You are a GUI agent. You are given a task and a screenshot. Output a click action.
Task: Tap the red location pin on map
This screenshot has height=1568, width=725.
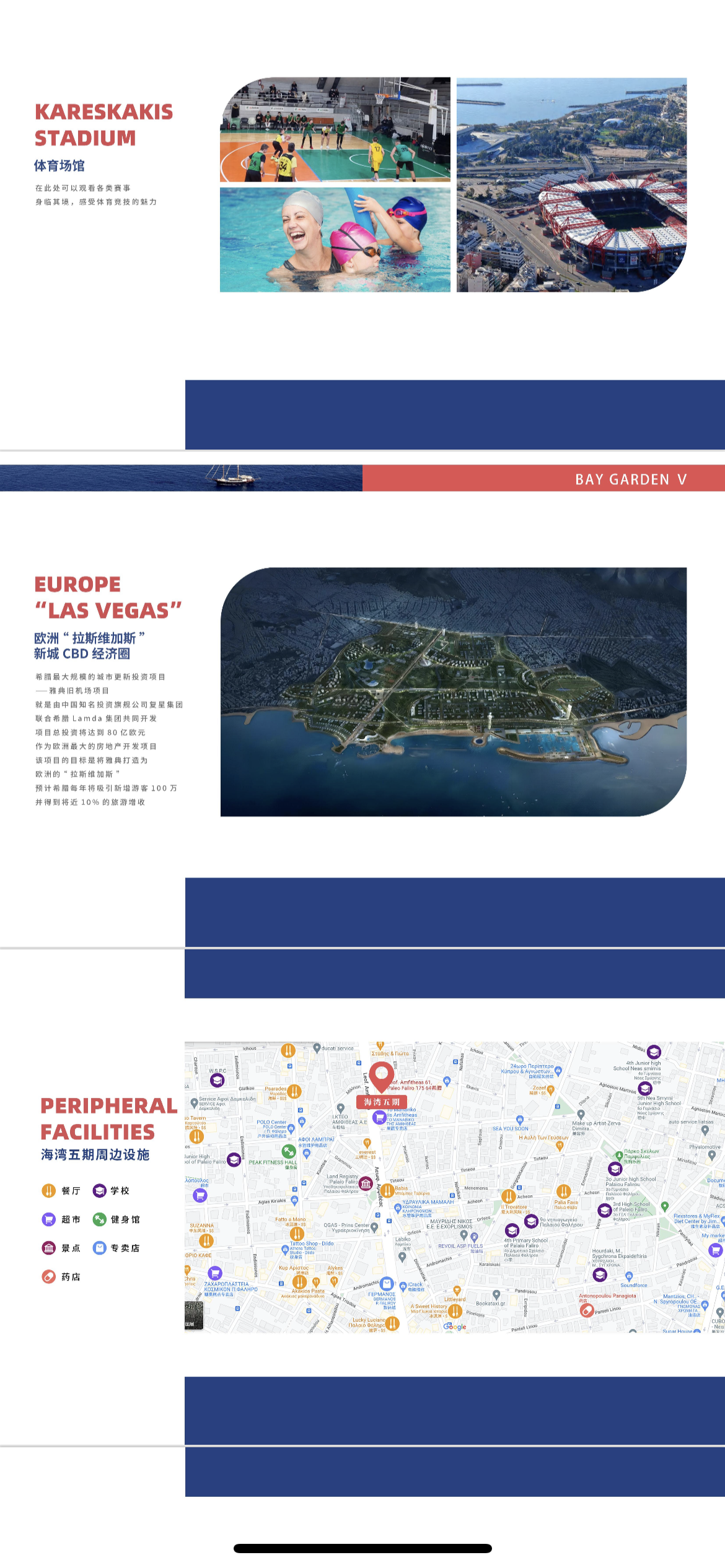click(381, 1075)
